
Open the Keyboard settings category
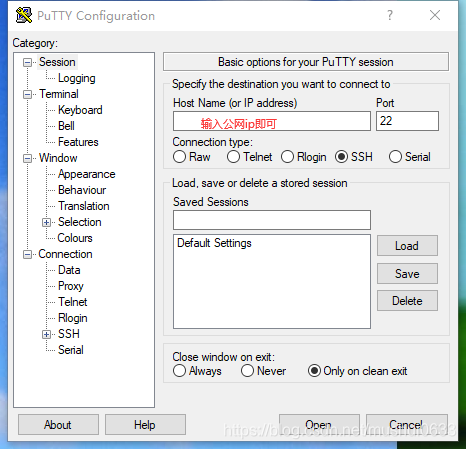80,110
